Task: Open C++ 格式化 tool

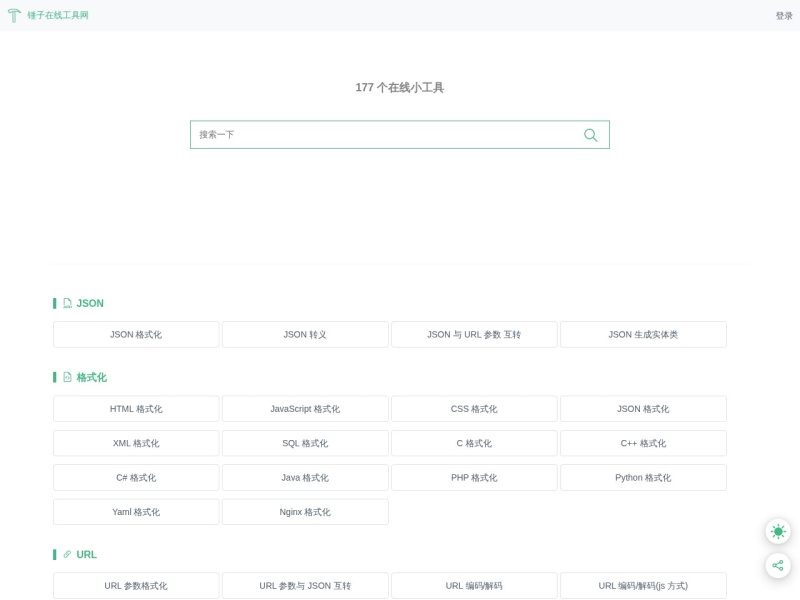Action: [x=643, y=443]
